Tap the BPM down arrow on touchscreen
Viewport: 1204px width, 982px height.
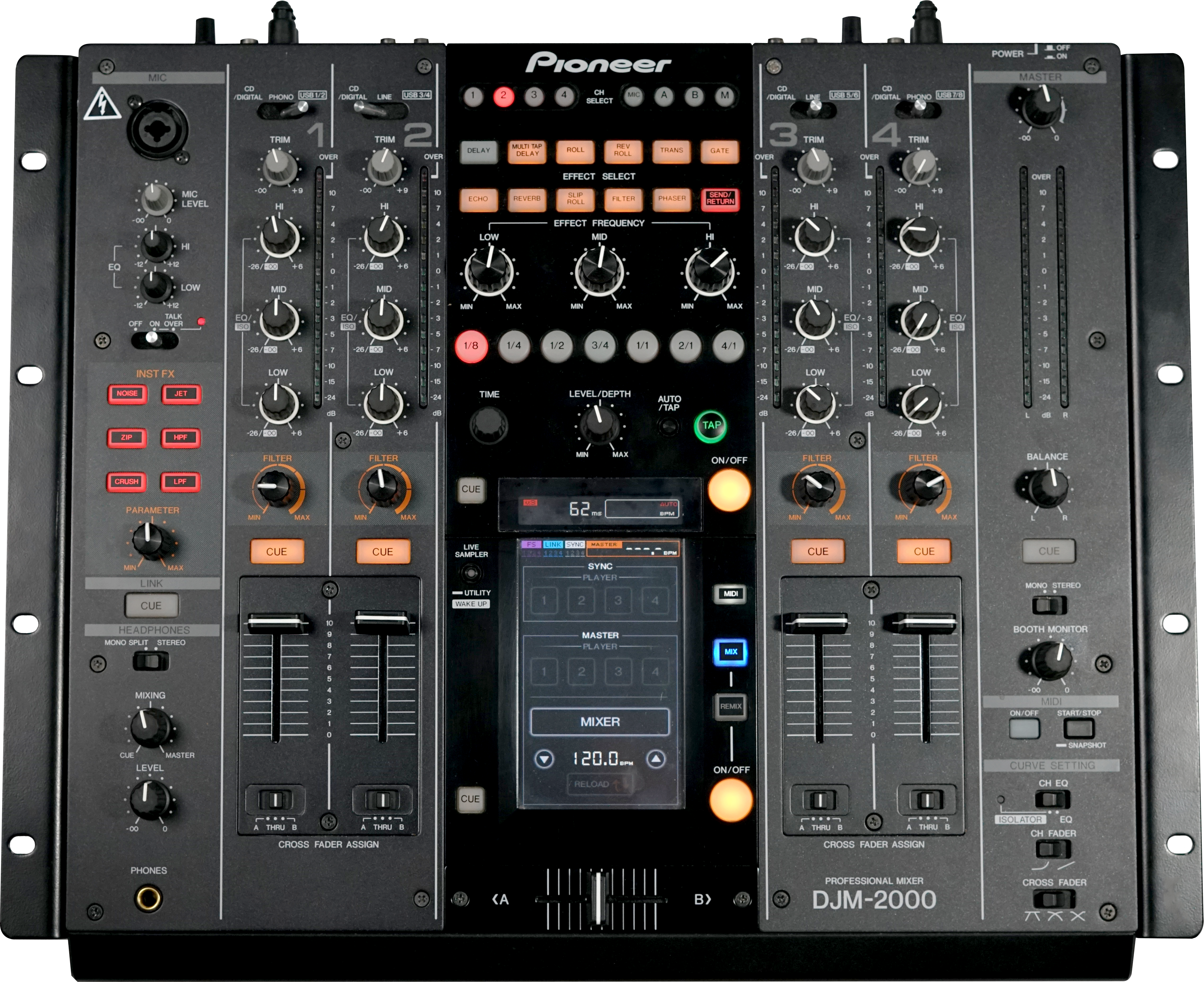tap(544, 759)
